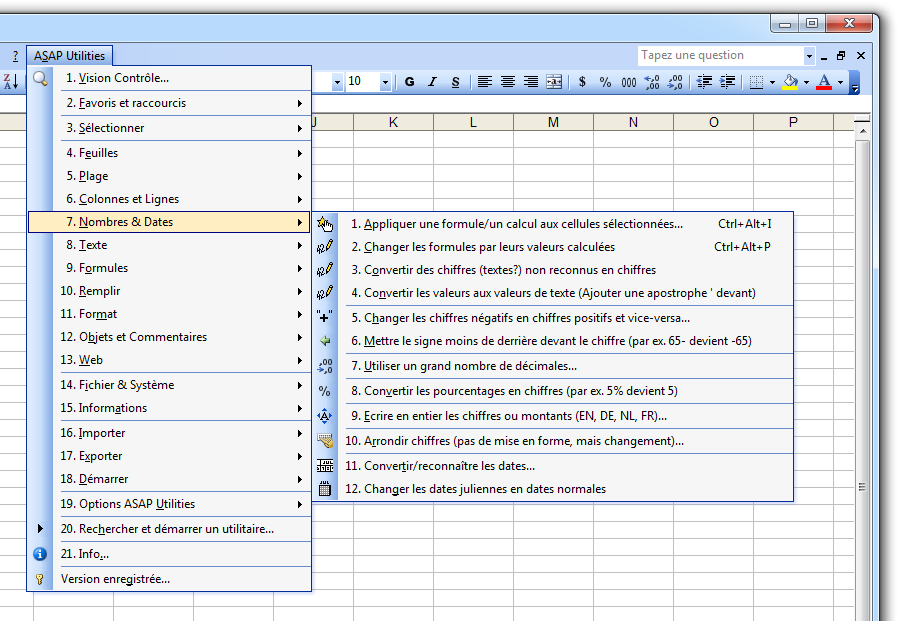Viewport: 900px width, 621px height.
Task: Open the borders dropdown arrow
Action: 773,82
